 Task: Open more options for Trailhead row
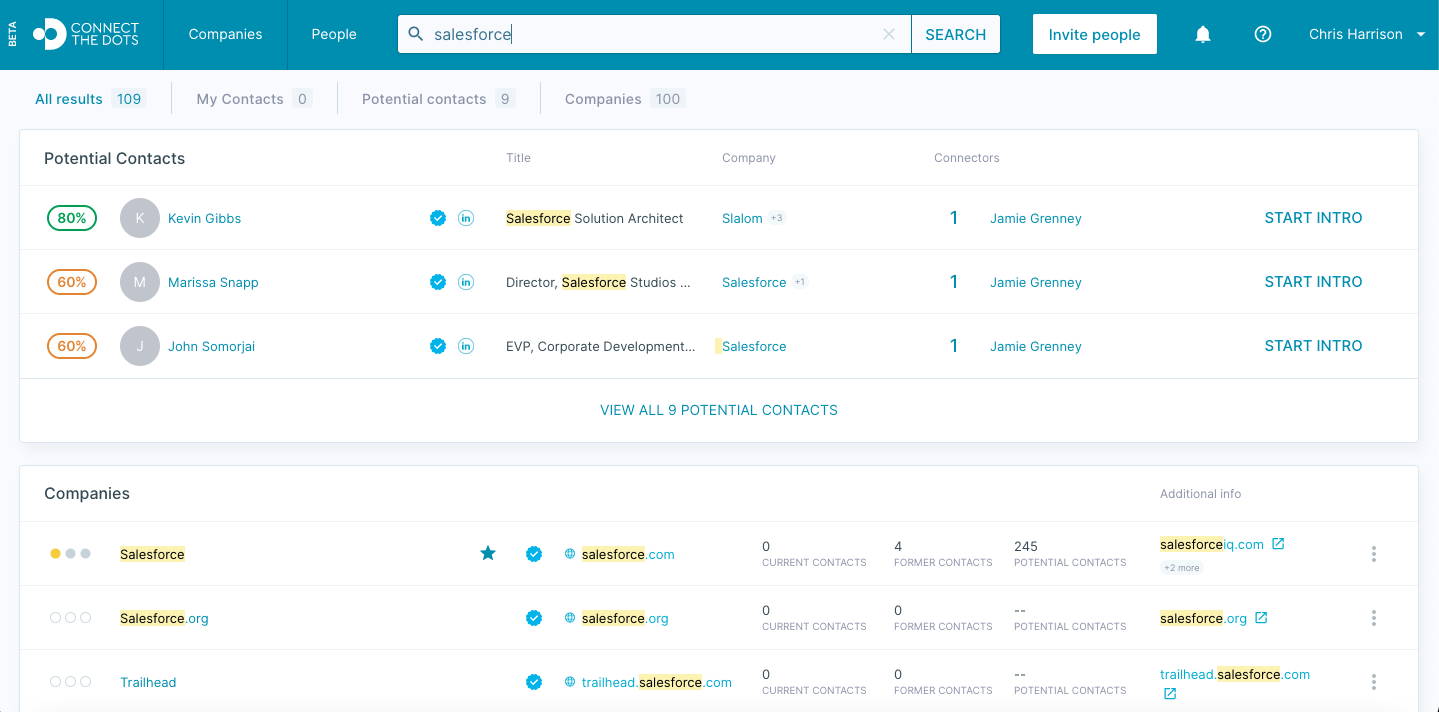(1374, 682)
